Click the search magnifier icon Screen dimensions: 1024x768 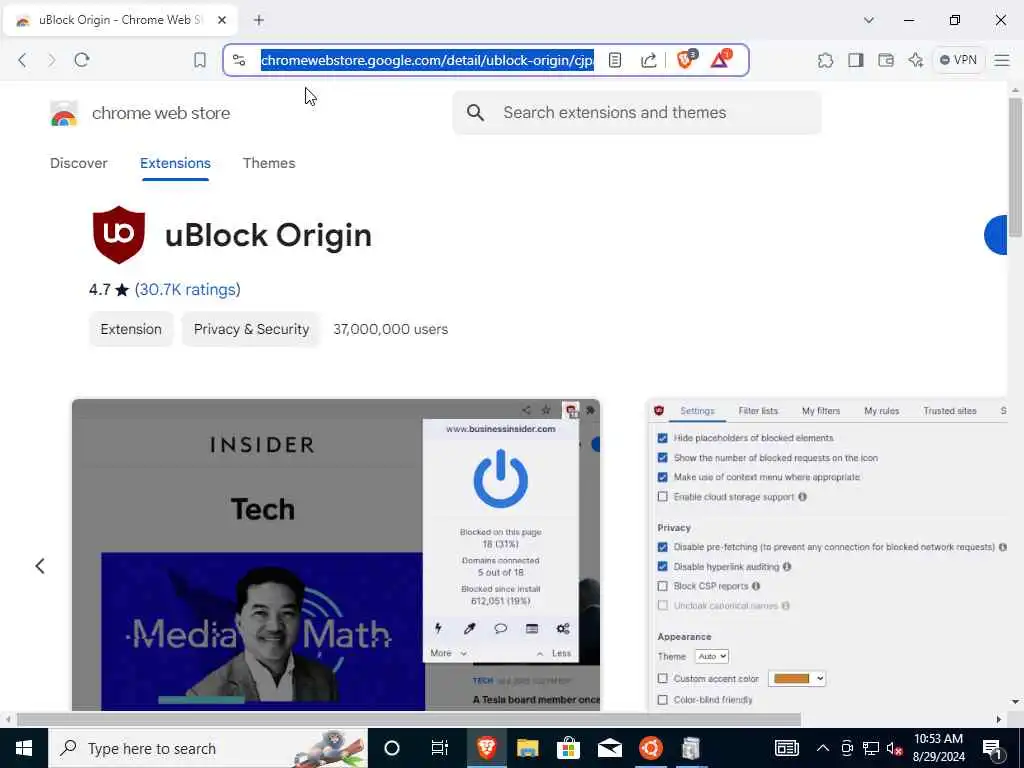(x=475, y=113)
